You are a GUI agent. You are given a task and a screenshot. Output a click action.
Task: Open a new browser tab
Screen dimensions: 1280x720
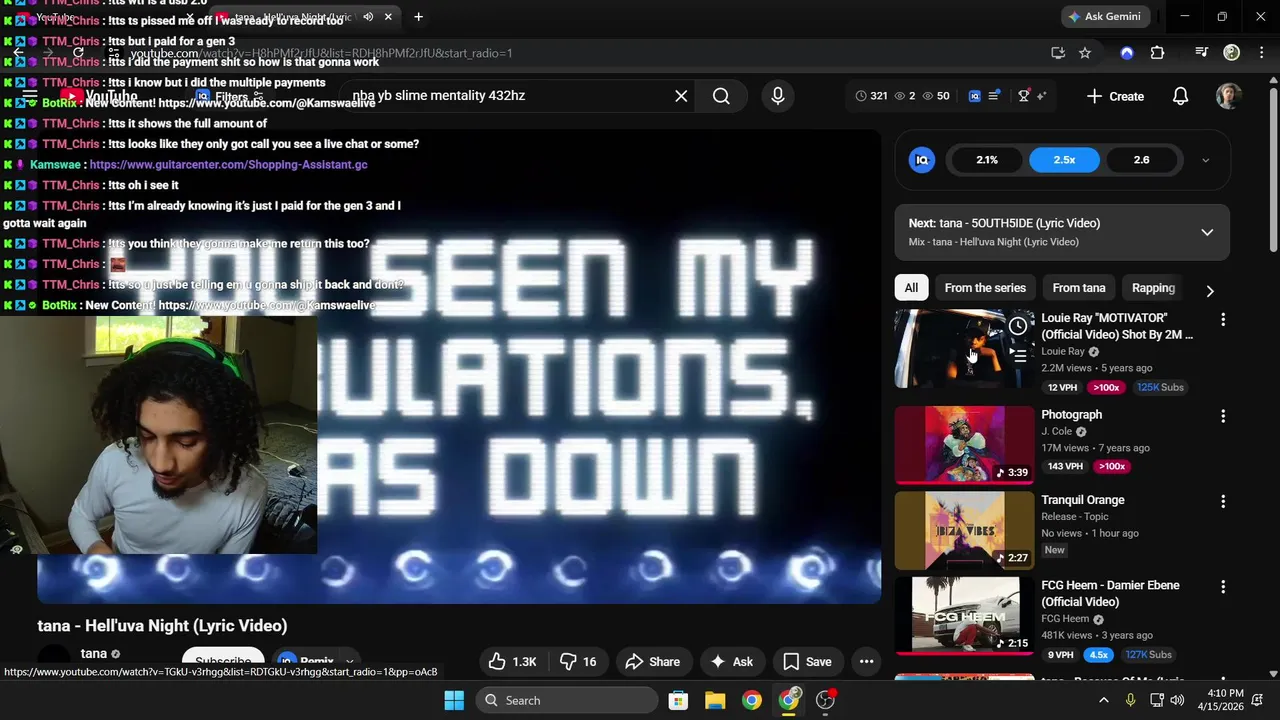point(418,17)
